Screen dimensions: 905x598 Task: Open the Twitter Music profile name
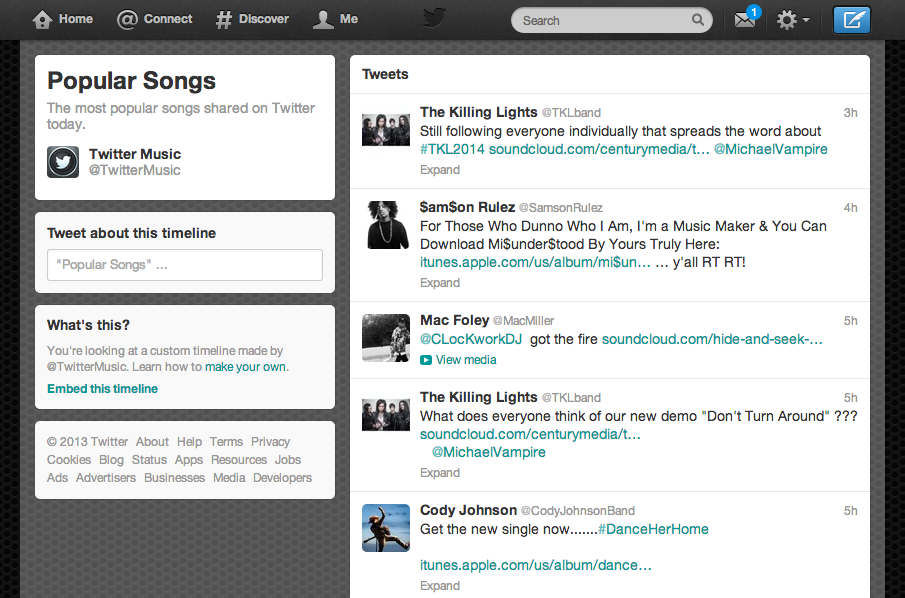(135, 154)
